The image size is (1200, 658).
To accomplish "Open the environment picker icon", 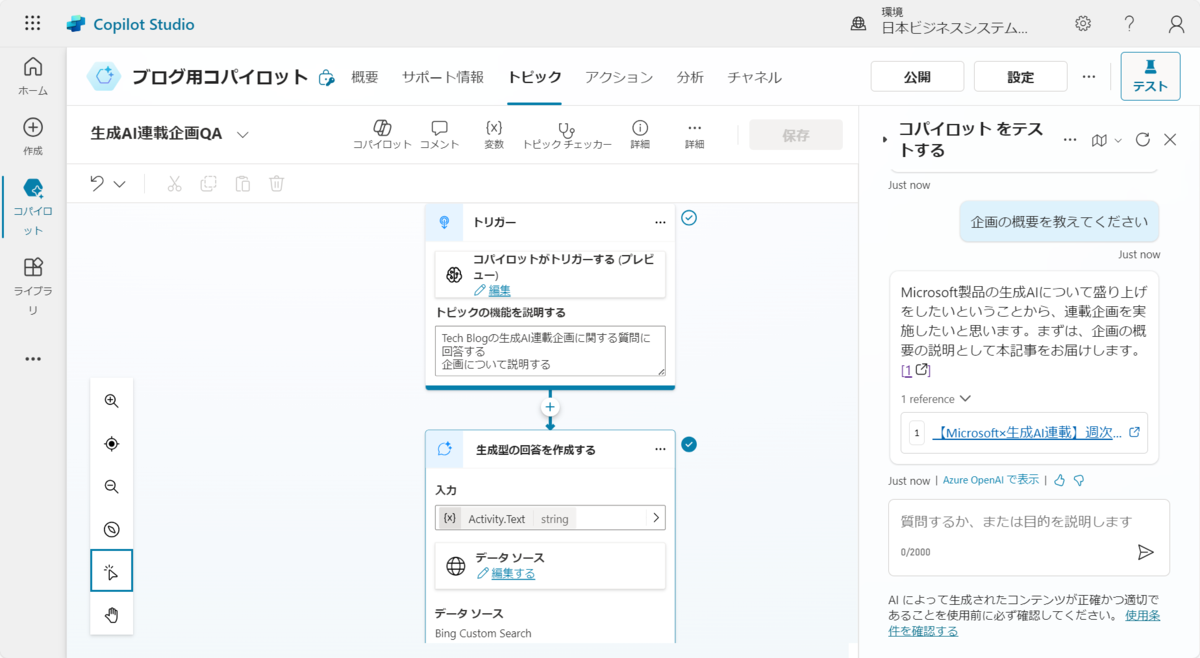I will tap(858, 24).
